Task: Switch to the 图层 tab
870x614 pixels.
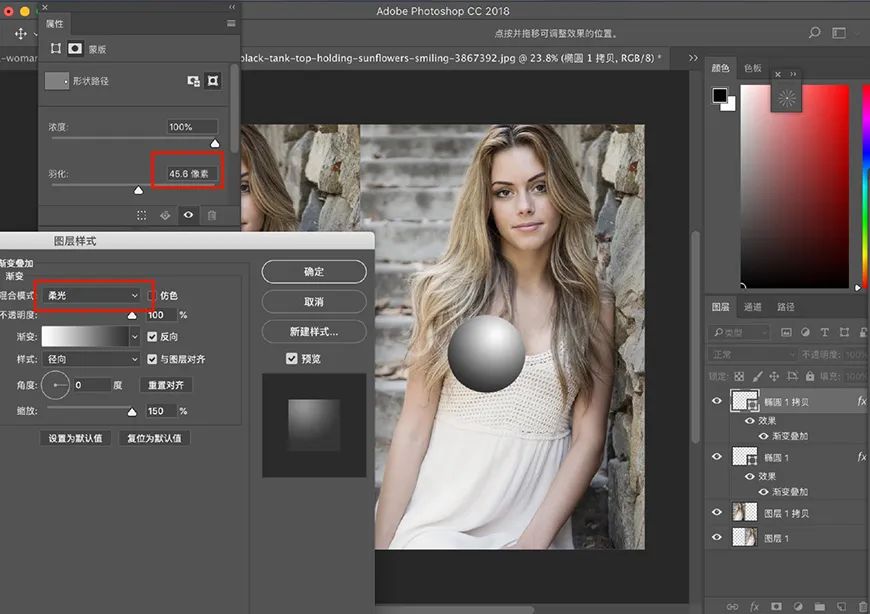Action: pos(720,307)
